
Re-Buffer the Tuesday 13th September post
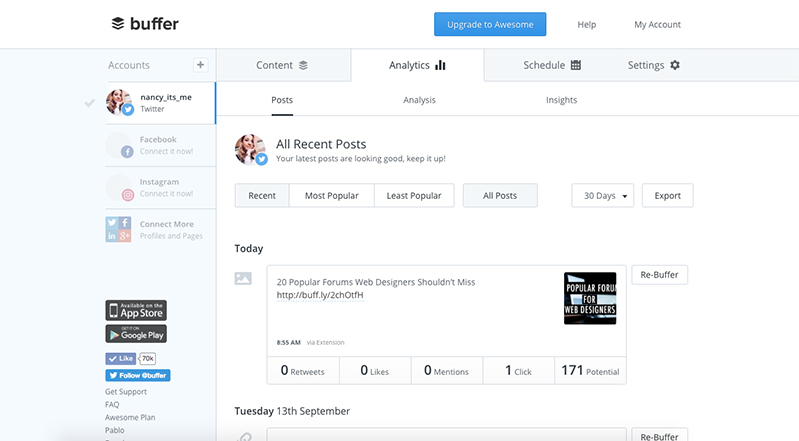(x=659, y=435)
